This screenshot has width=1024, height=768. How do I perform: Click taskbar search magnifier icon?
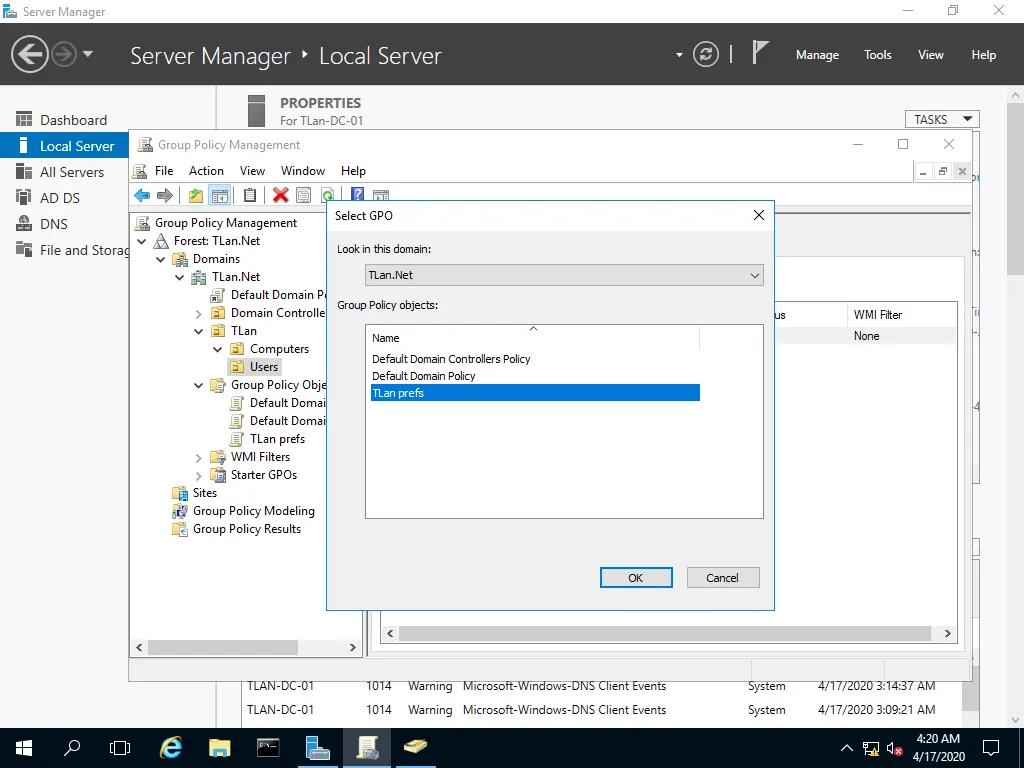(x=72, y=747)
